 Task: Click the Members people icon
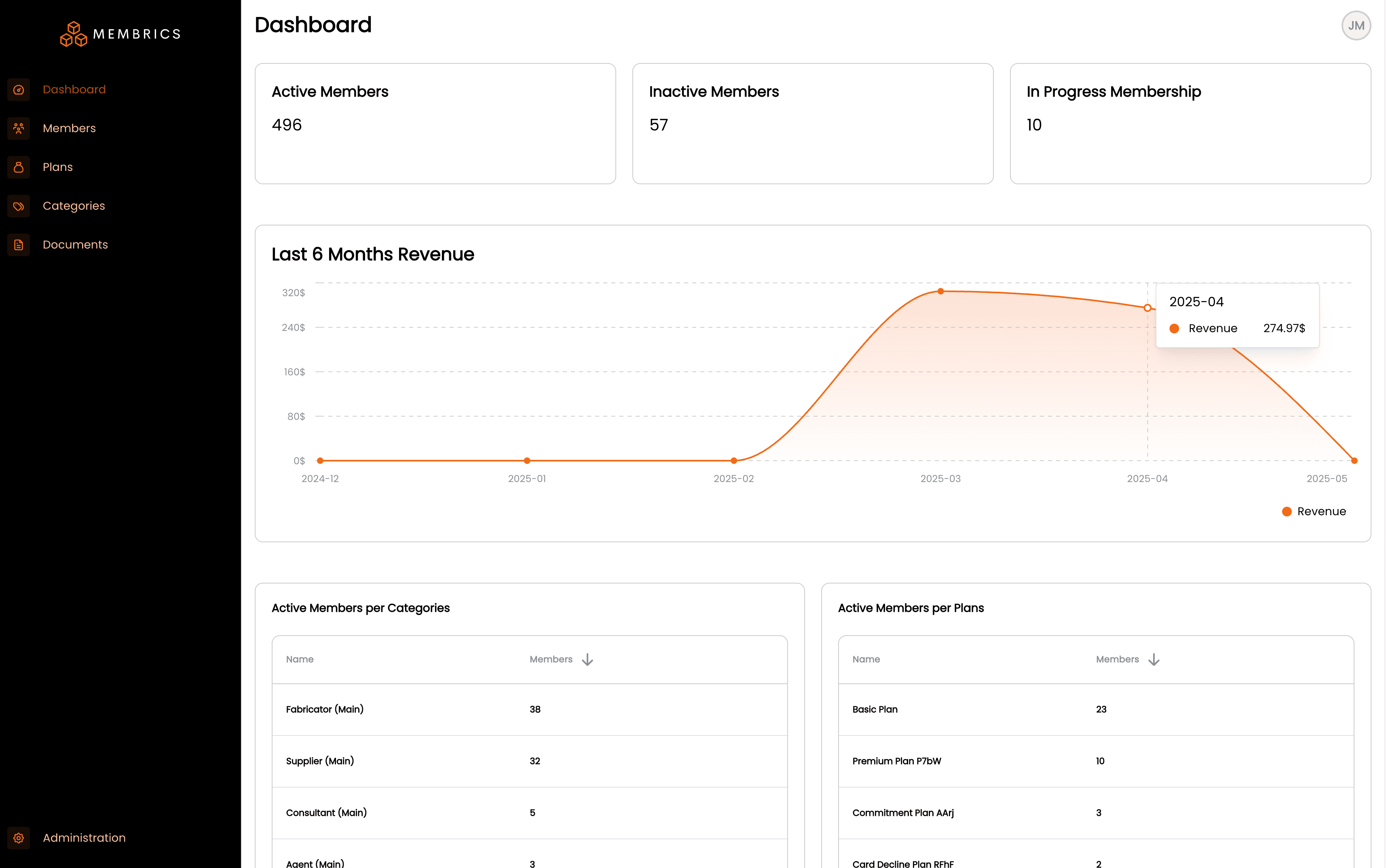(x=18, y=128)
